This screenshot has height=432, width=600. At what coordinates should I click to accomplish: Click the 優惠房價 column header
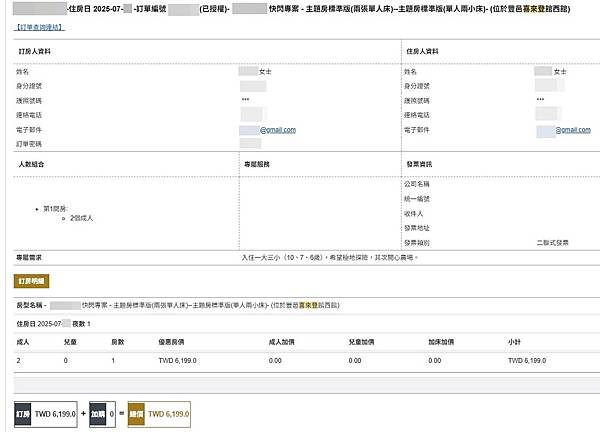pyautogui.click(x=171, y=342)
